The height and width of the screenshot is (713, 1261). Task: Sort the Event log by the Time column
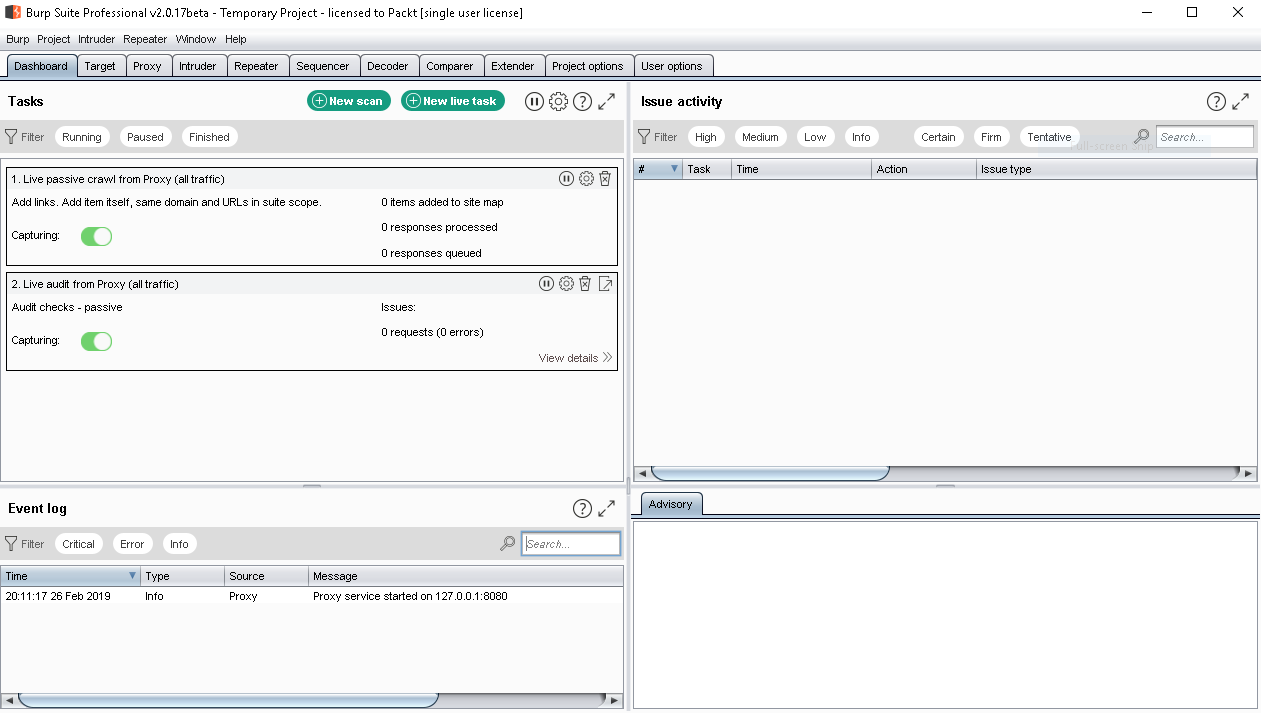tap(71, 576)
